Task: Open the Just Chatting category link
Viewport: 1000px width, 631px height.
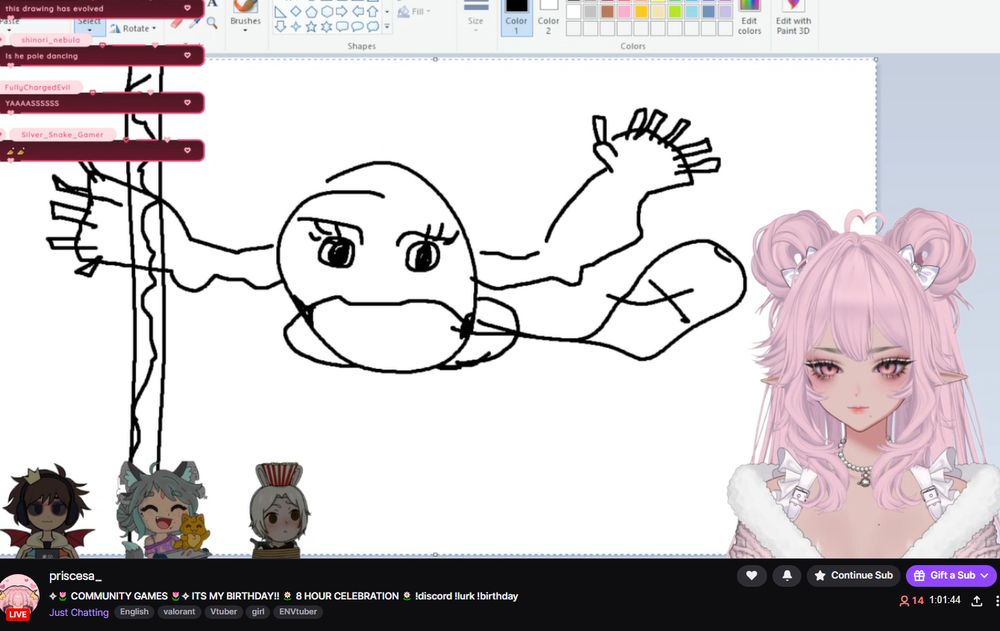Action: [x=79, y=612]
